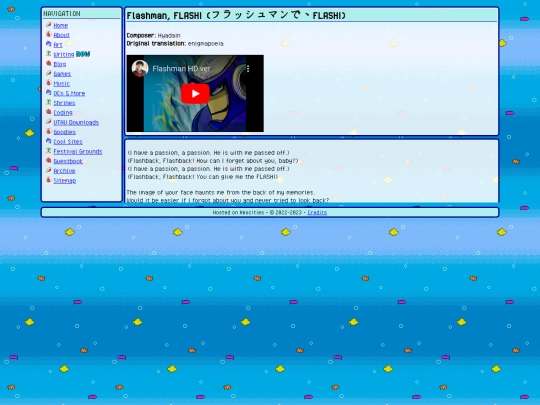
Task: Click 'Hosted on Neocities' footer text
Action: point(238,212)
